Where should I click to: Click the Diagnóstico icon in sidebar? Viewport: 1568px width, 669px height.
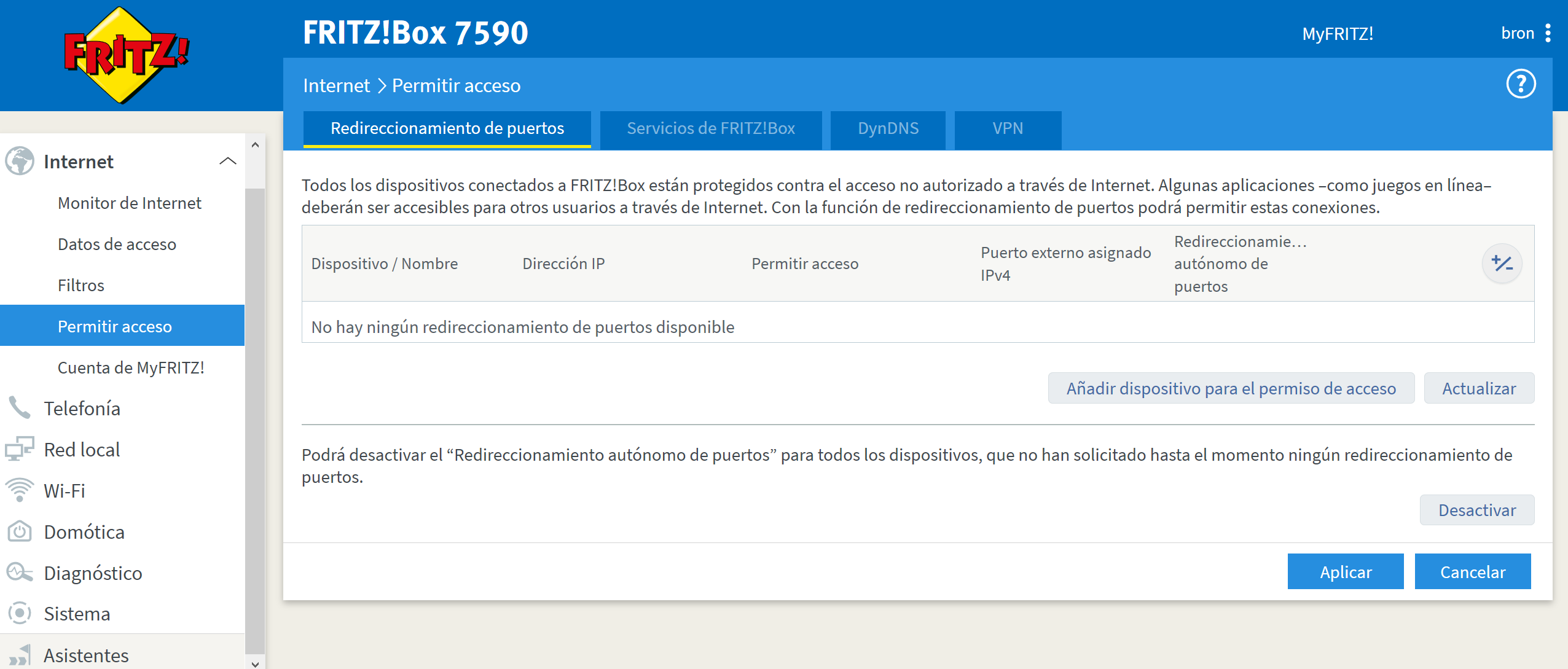point(20,573)
